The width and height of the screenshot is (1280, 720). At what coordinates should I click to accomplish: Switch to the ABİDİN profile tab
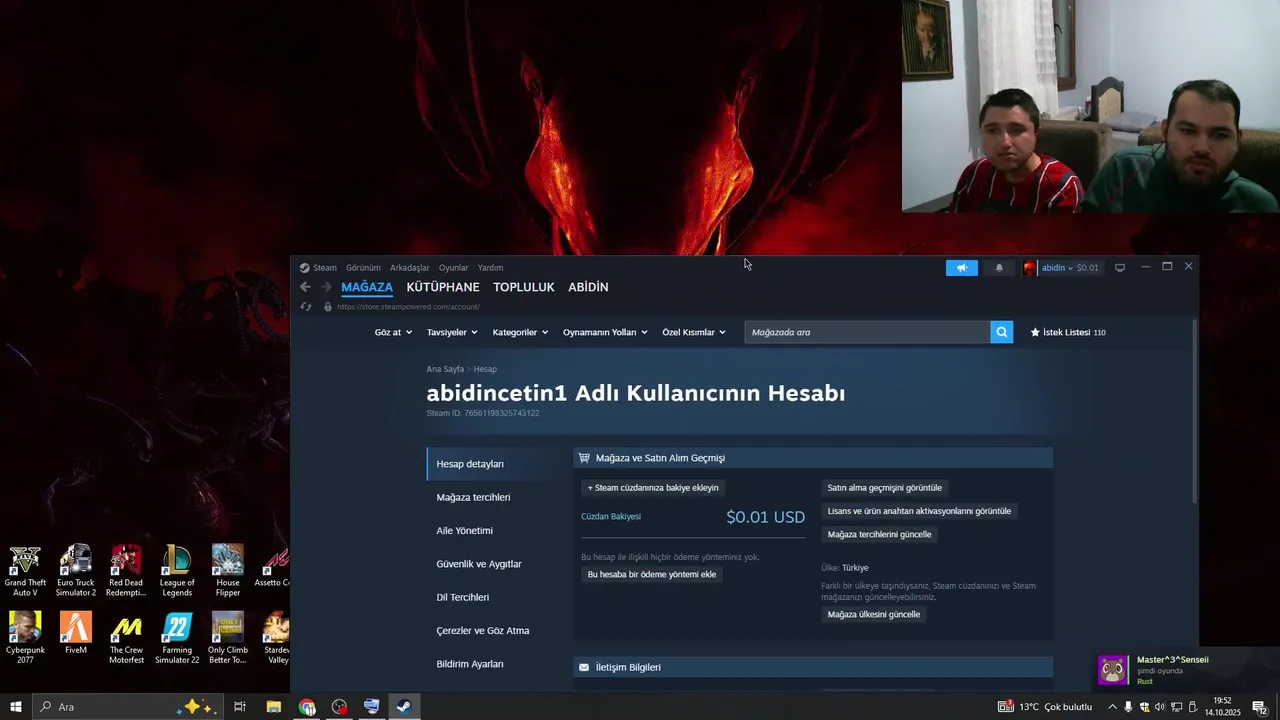click(588, 287)
